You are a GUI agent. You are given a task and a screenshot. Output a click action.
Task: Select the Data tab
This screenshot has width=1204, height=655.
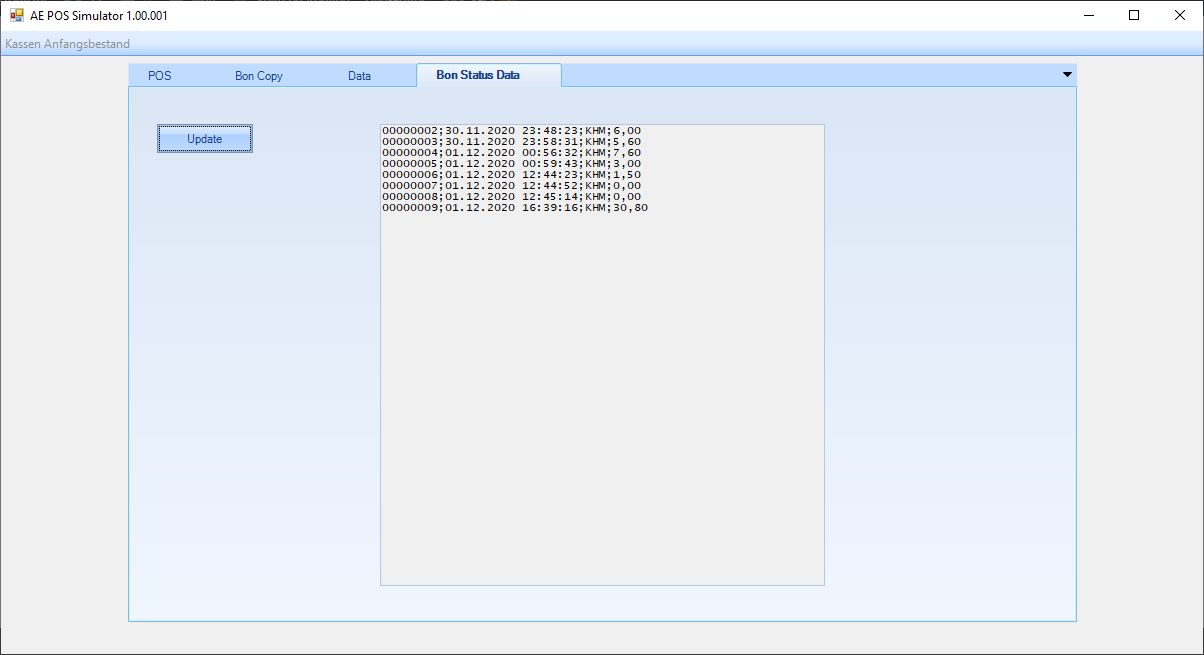[x=359, y=76]
